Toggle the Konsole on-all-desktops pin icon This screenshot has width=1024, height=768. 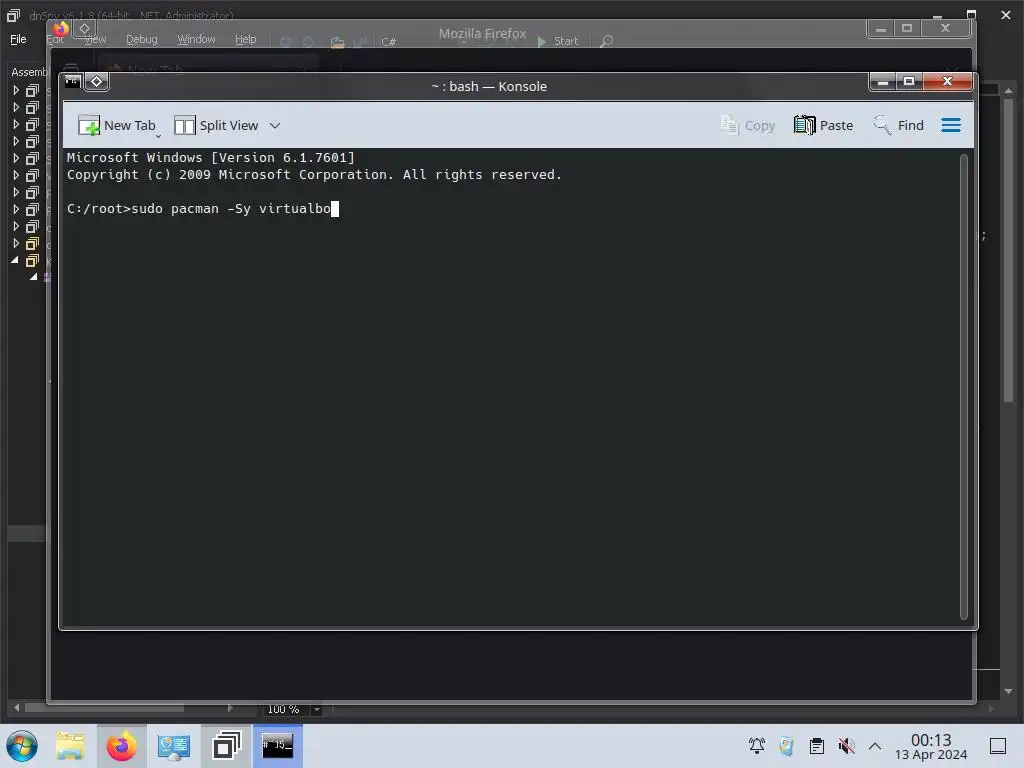[x=97, y=82]
